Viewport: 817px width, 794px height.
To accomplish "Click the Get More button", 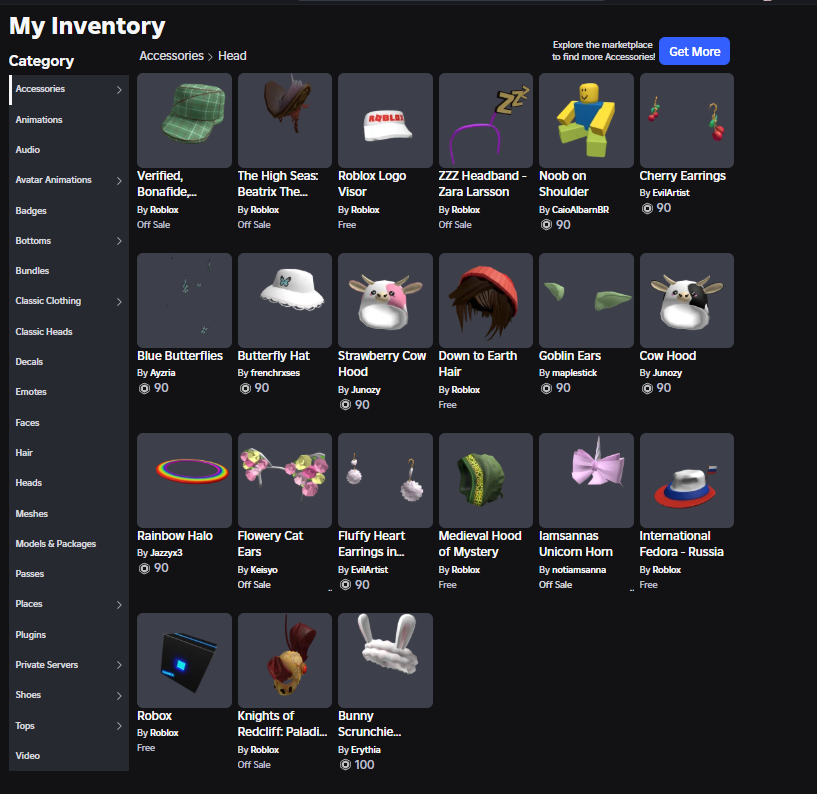I will [694, 52].
